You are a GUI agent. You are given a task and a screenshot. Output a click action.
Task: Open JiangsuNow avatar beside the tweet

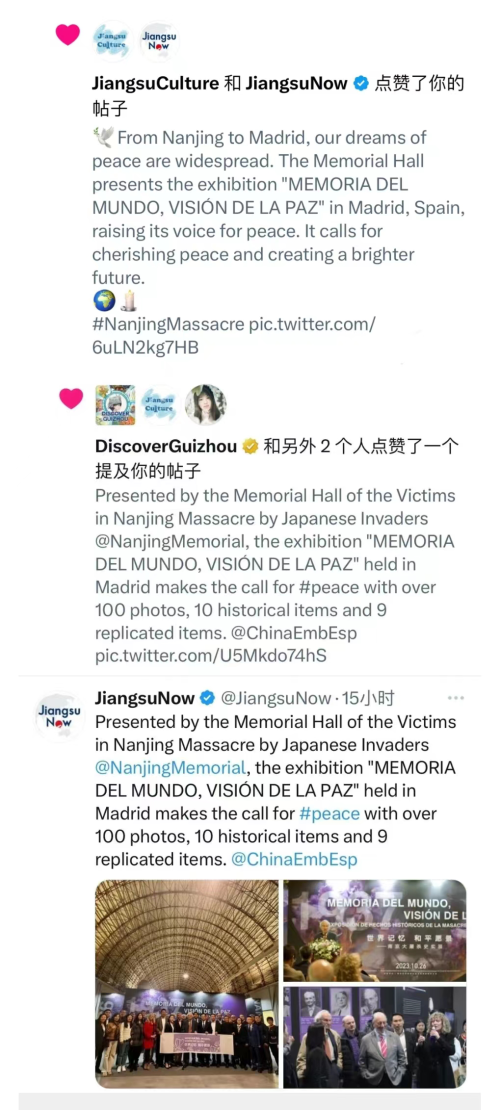pyautogui.click(x=59, y=716)
